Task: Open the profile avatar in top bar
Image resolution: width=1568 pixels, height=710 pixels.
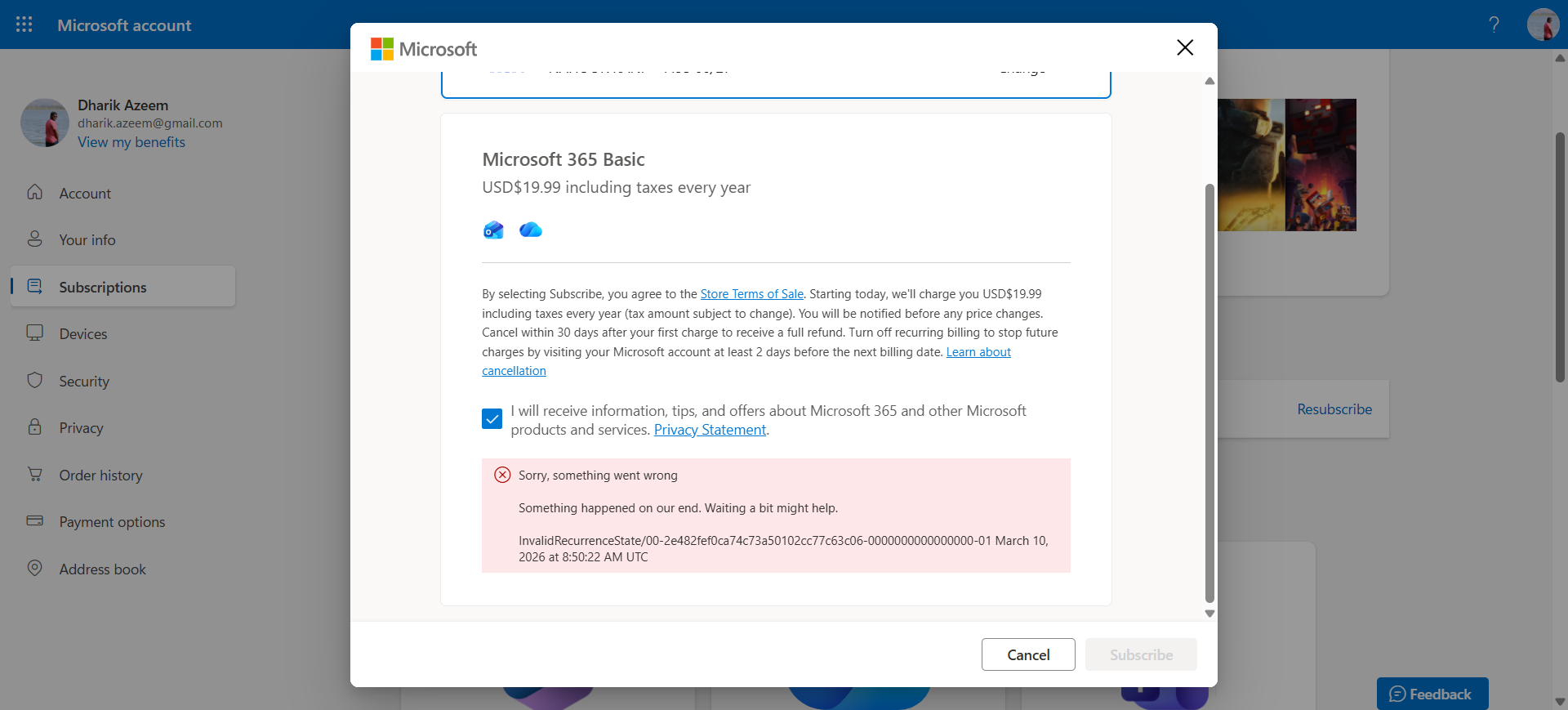Action: (1543, 25)
